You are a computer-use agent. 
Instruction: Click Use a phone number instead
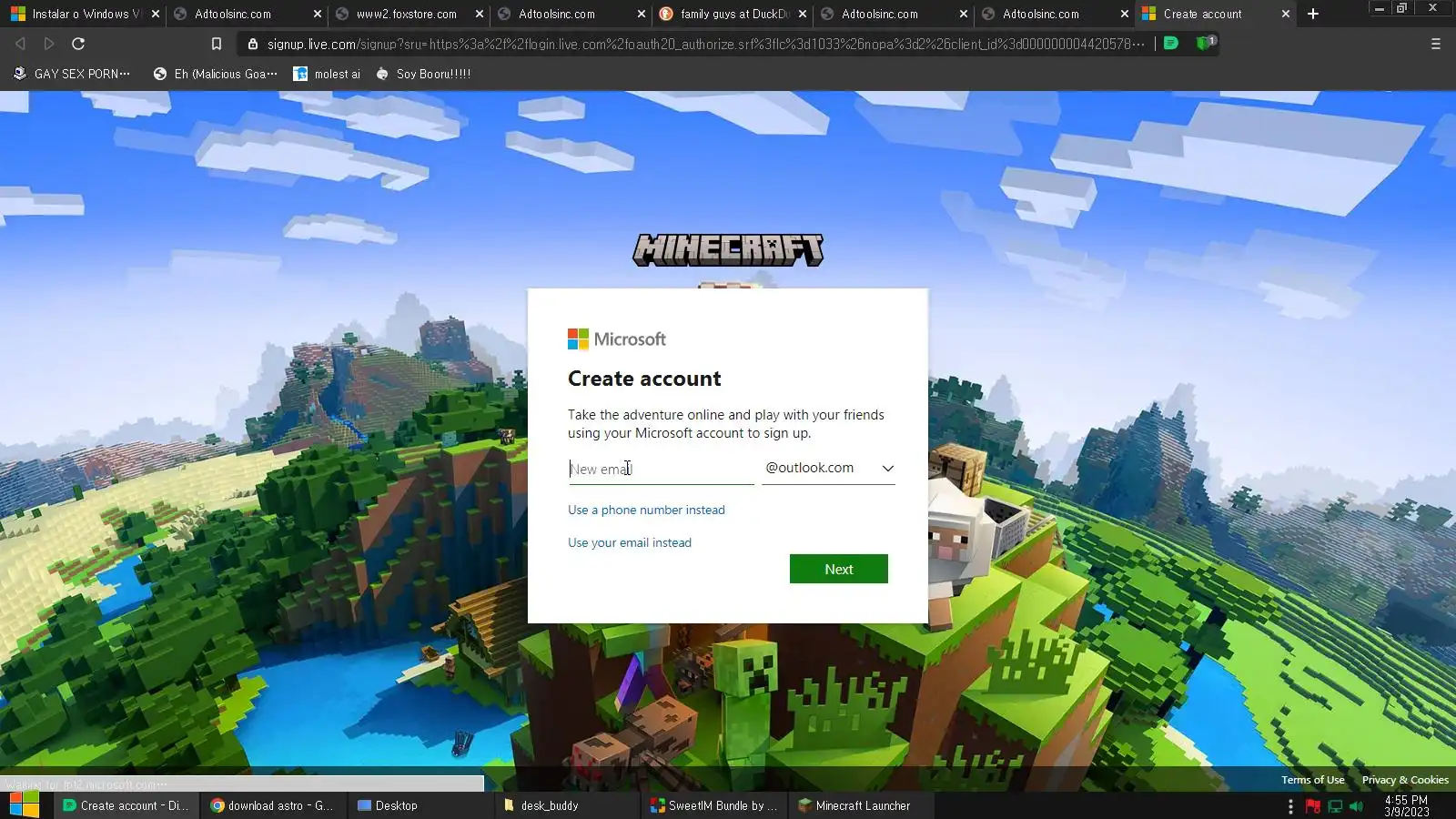point(646,510)
